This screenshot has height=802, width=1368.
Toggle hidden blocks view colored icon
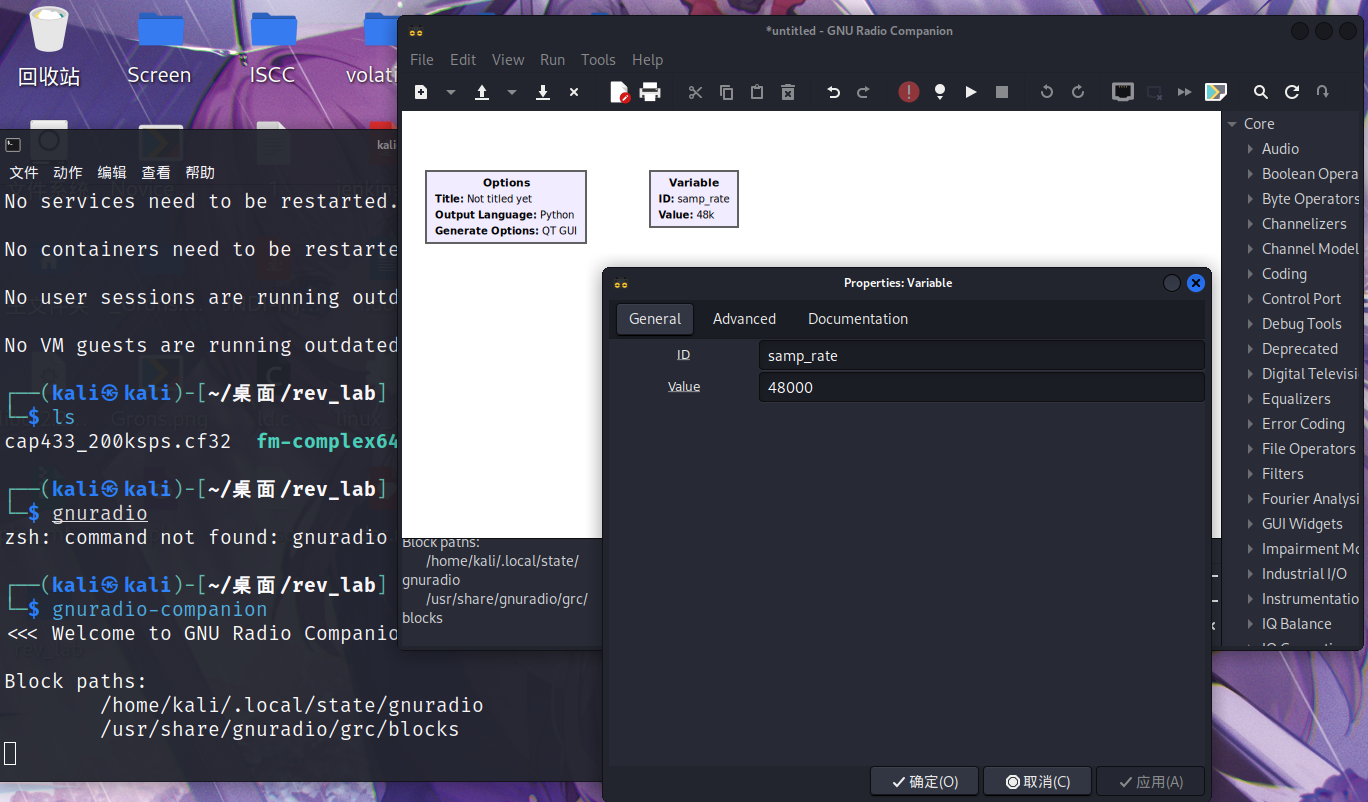point(1216,92)
